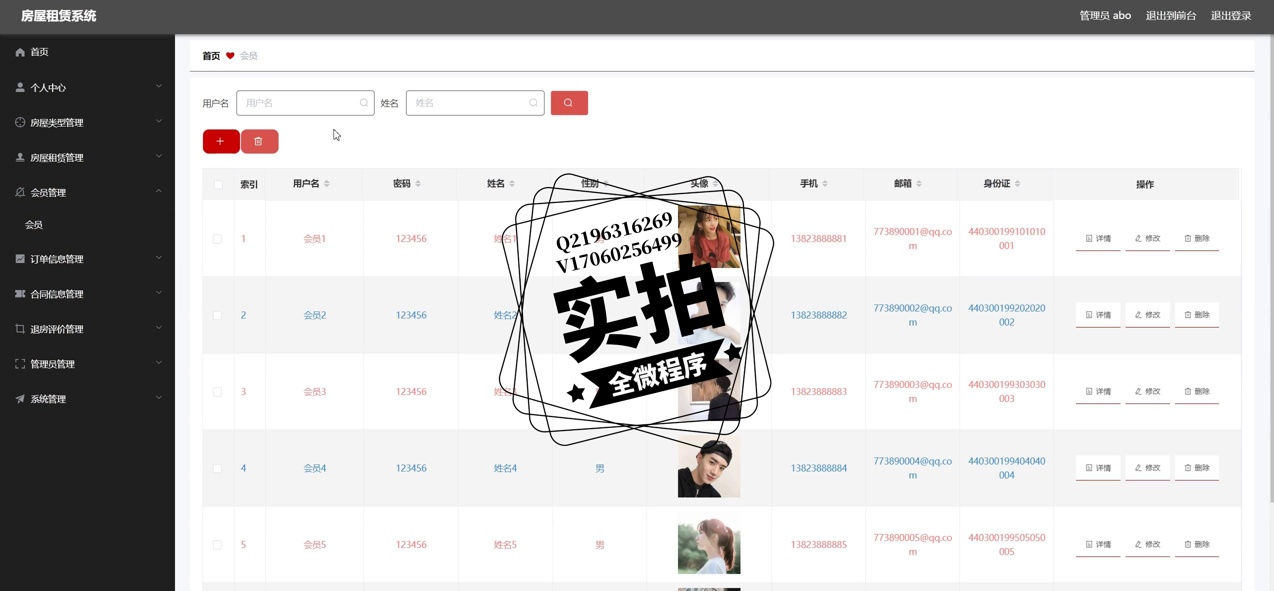Check the checkbox for row 会员1
The image size is (1274, 591).
[217, 239]
